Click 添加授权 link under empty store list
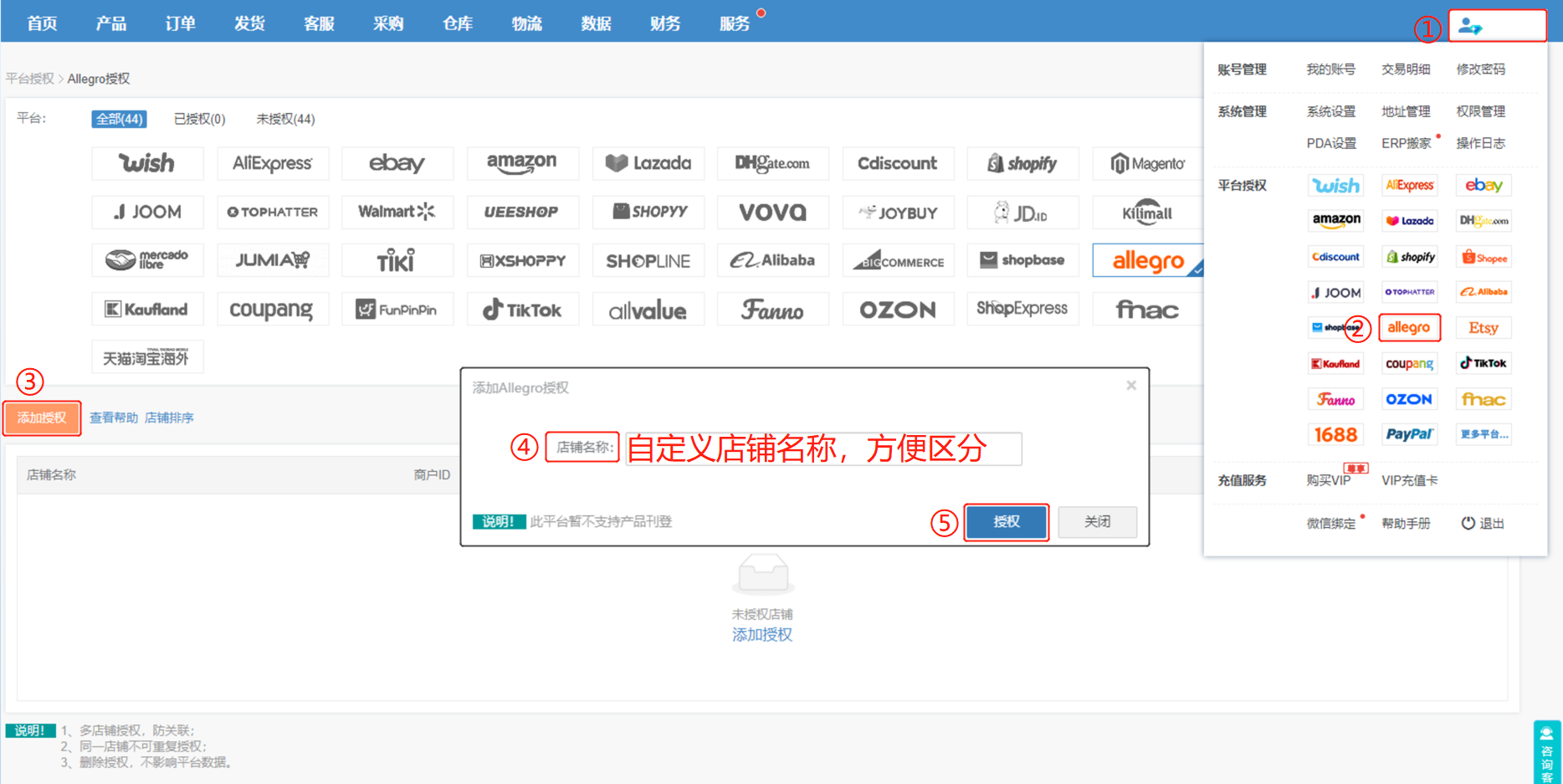 click(x=762, y=635)
